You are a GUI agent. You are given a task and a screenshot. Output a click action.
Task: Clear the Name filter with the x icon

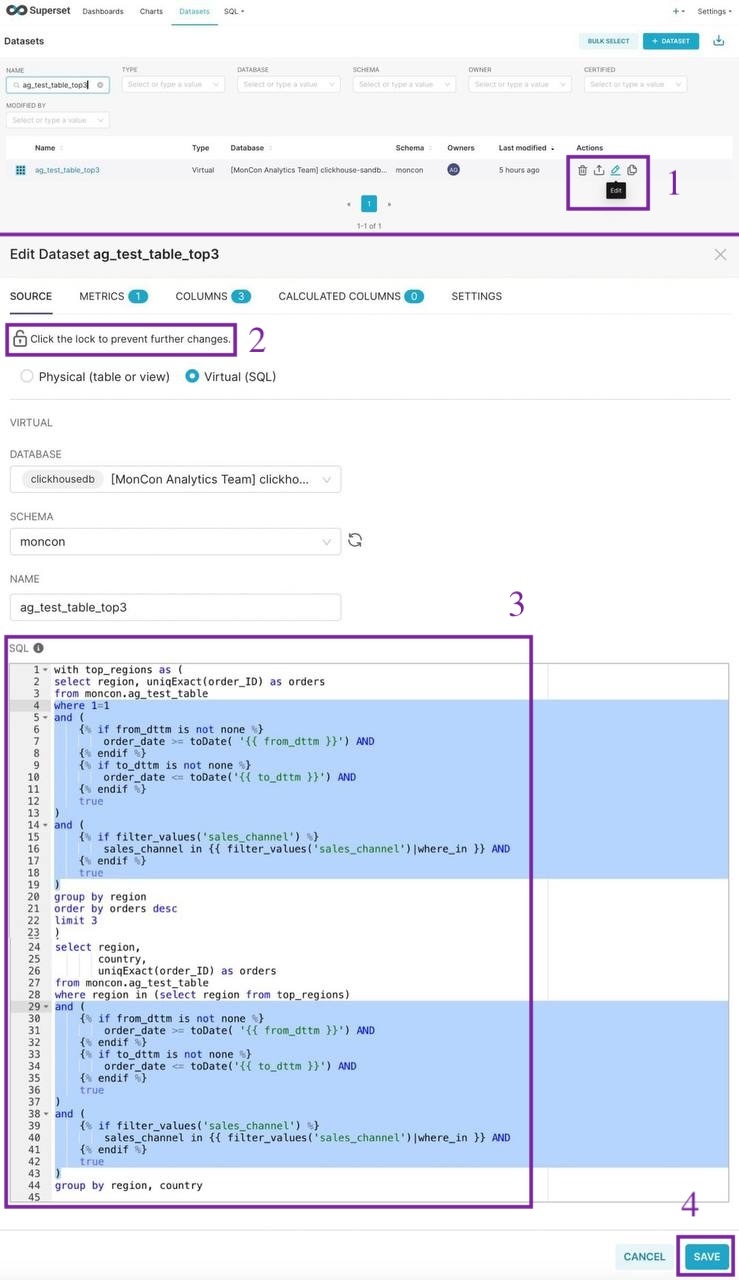[100, 85]
